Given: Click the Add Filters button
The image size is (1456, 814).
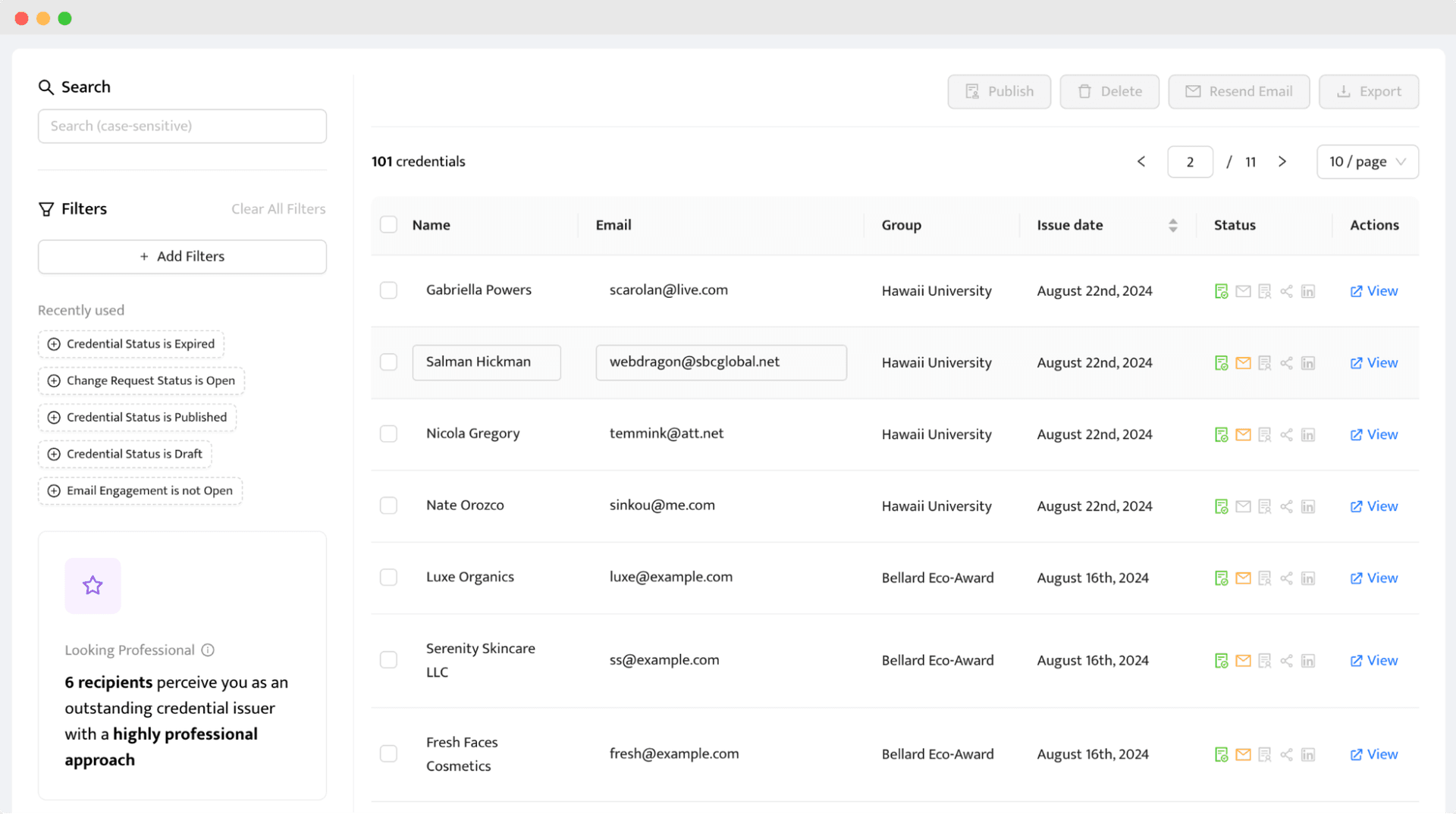Looking at the screenshot, I should (x=182, y=257).
